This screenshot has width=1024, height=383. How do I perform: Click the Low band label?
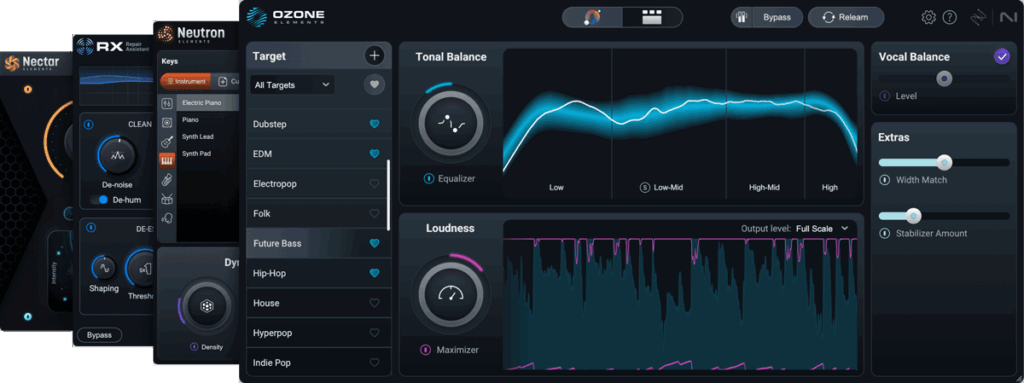(556, 188)
